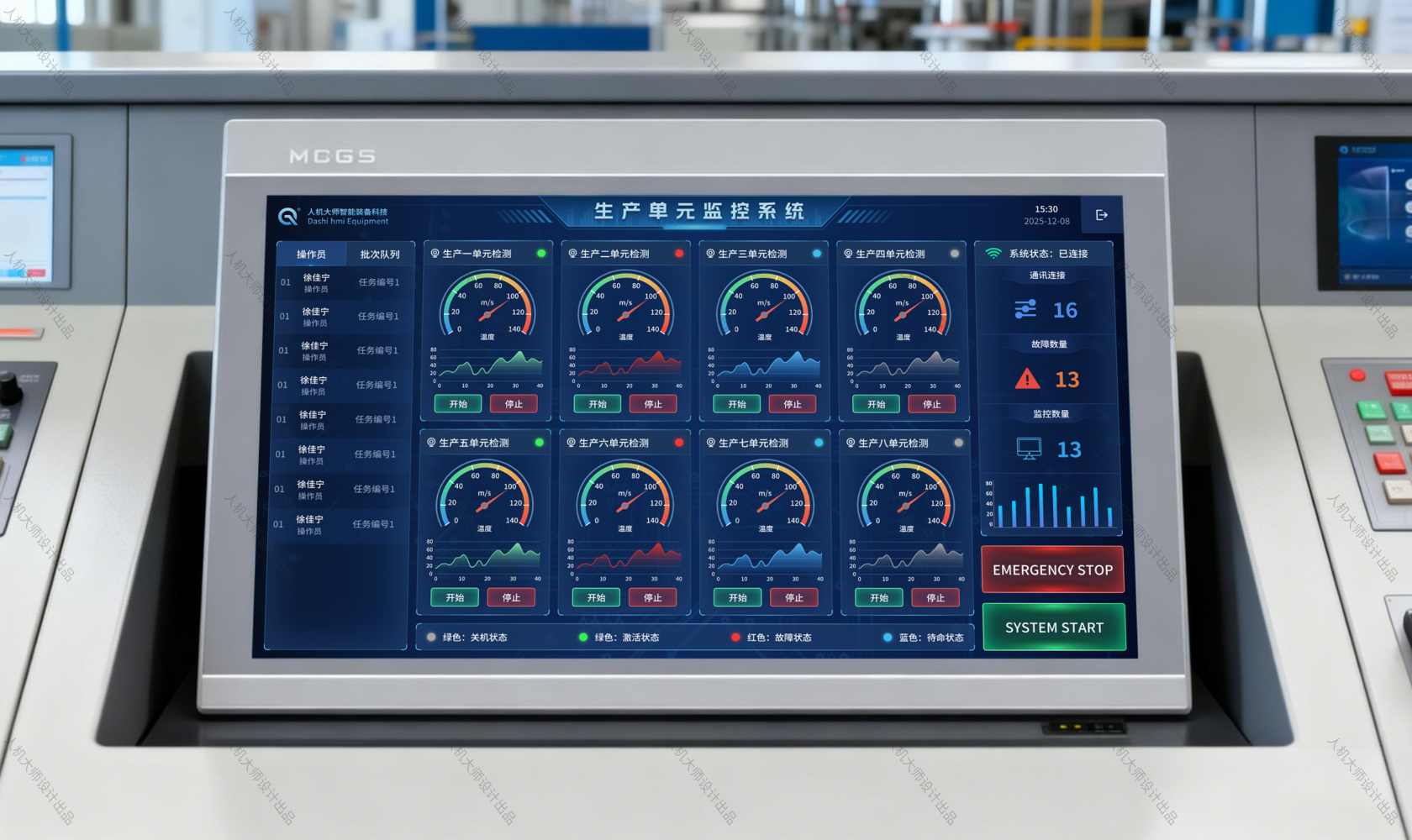1412x840 pixels.
Task: Click the Wi-Fi system status icon
Action: coord(993,253)
